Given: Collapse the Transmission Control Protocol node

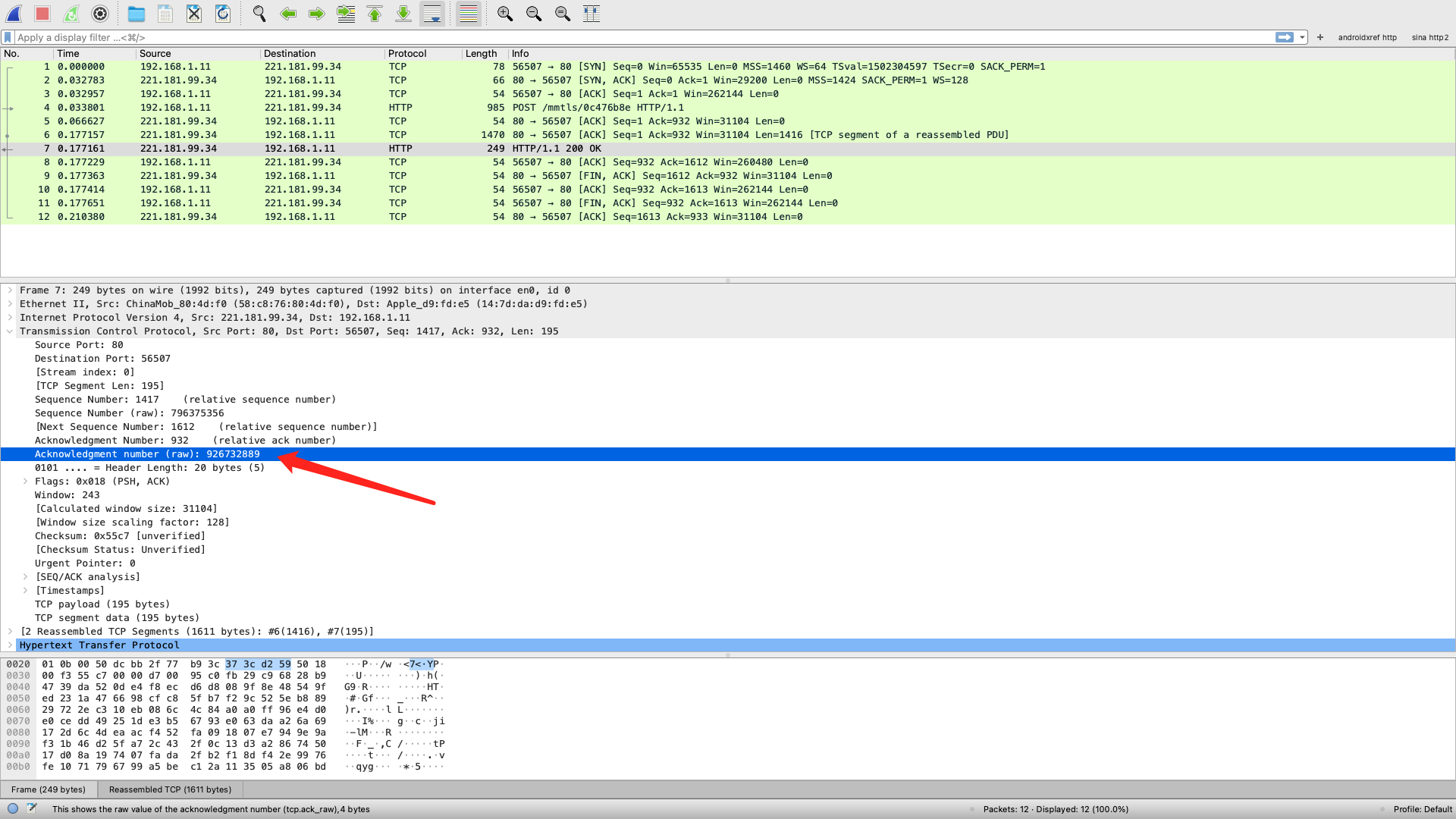Looking at the screenshot, I should pyautogui.click(x=10, y=331).
